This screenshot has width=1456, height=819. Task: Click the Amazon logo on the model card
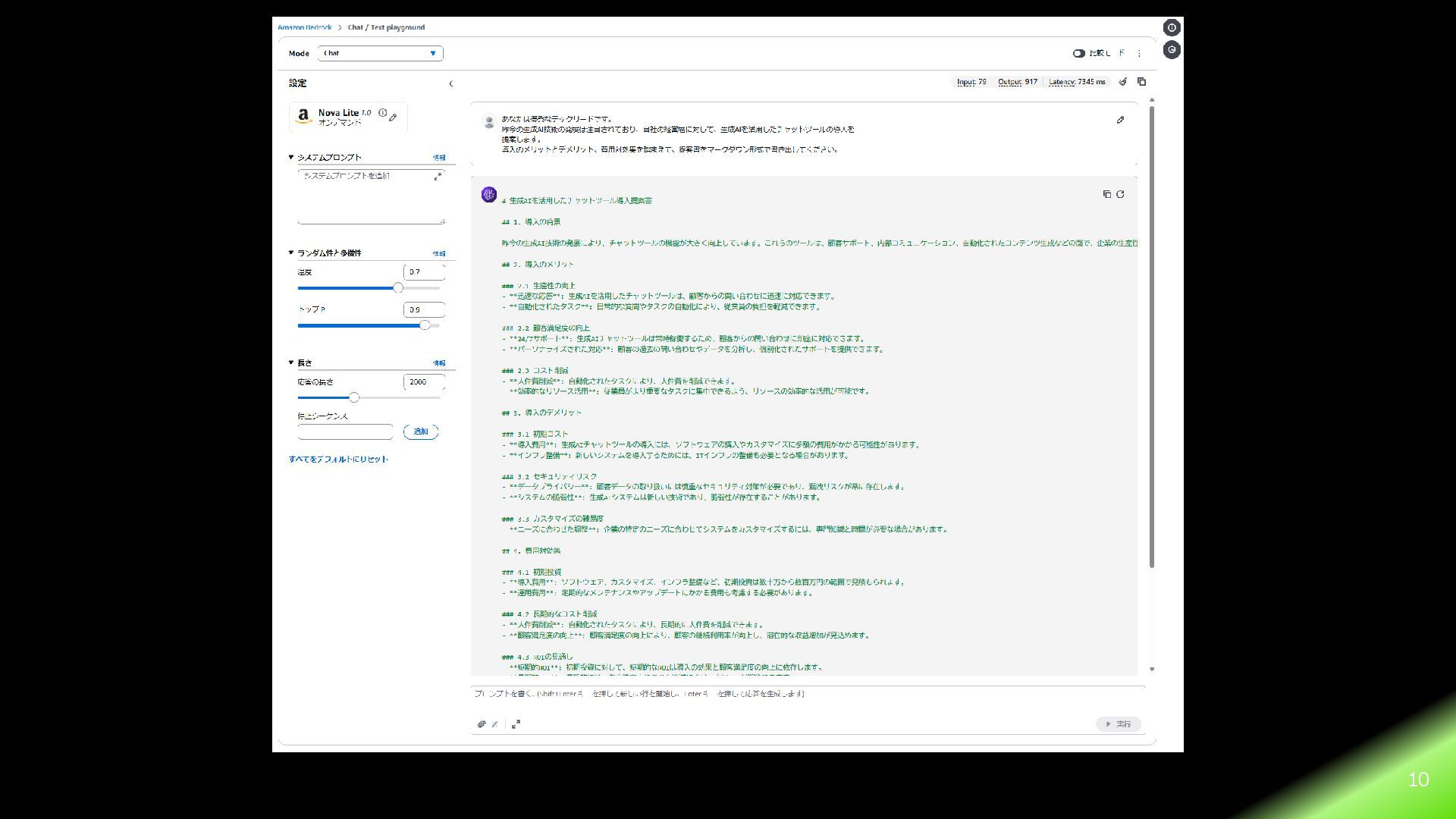(303, 116)
